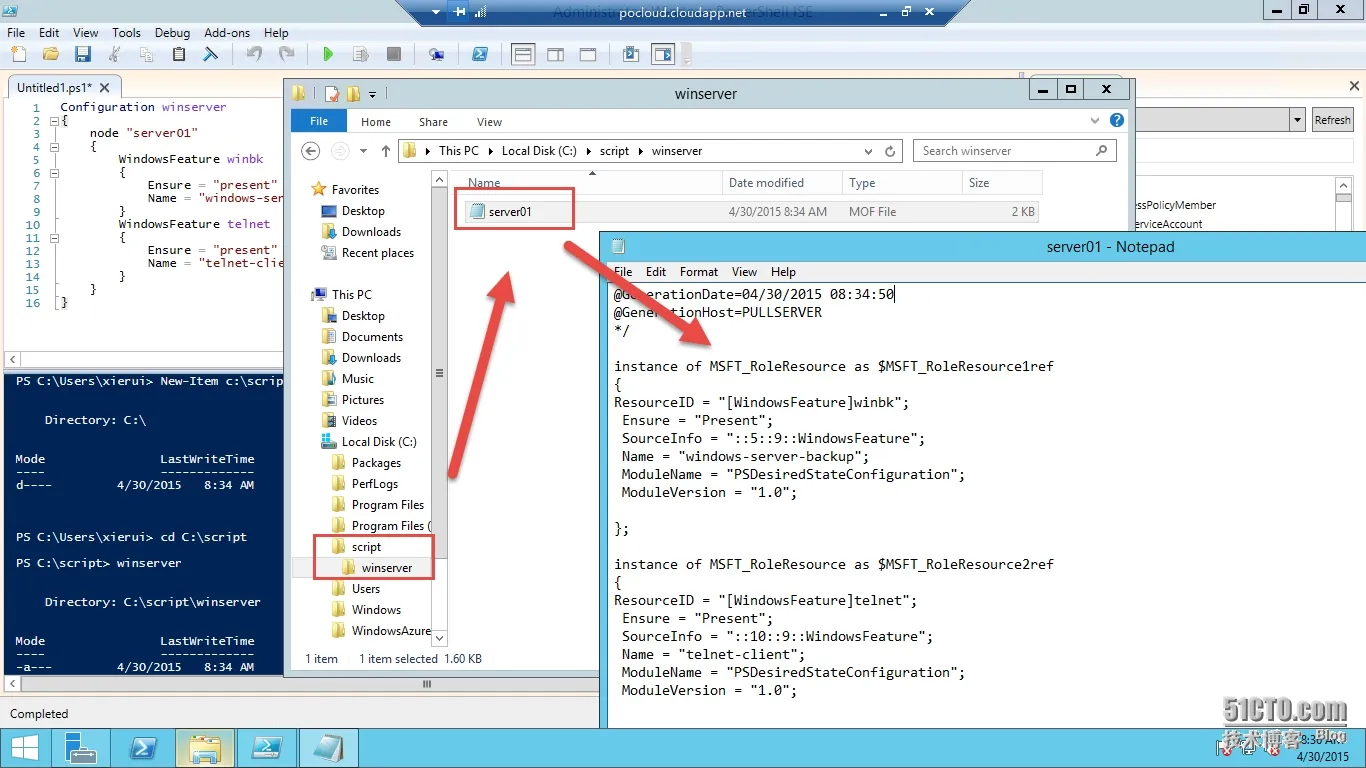
Task: Collapse the WindowsFeature telnet block
Action: [54, 238]
